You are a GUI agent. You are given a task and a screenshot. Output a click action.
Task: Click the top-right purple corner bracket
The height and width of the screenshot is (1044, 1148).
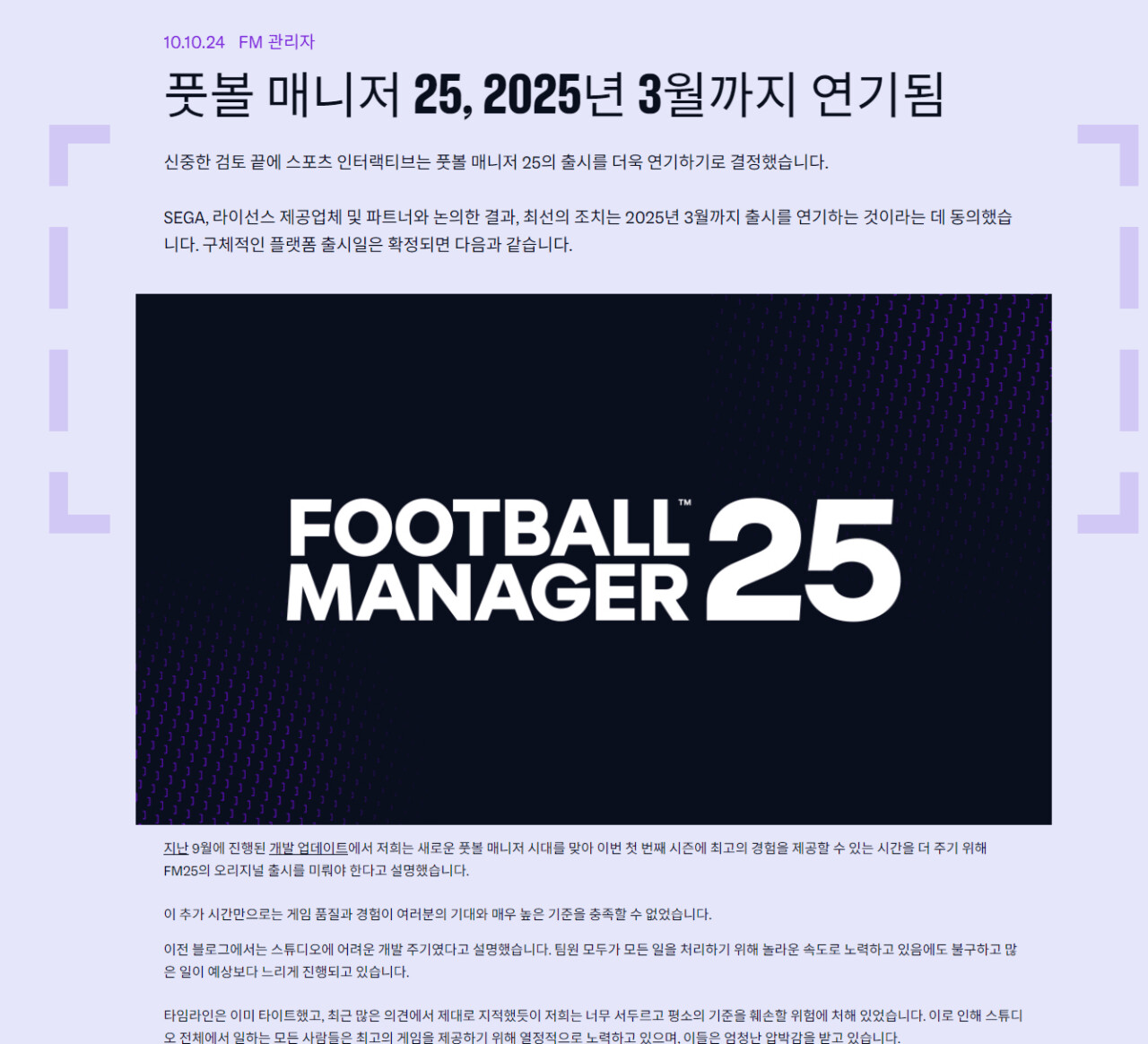[x=1108, y=155]
